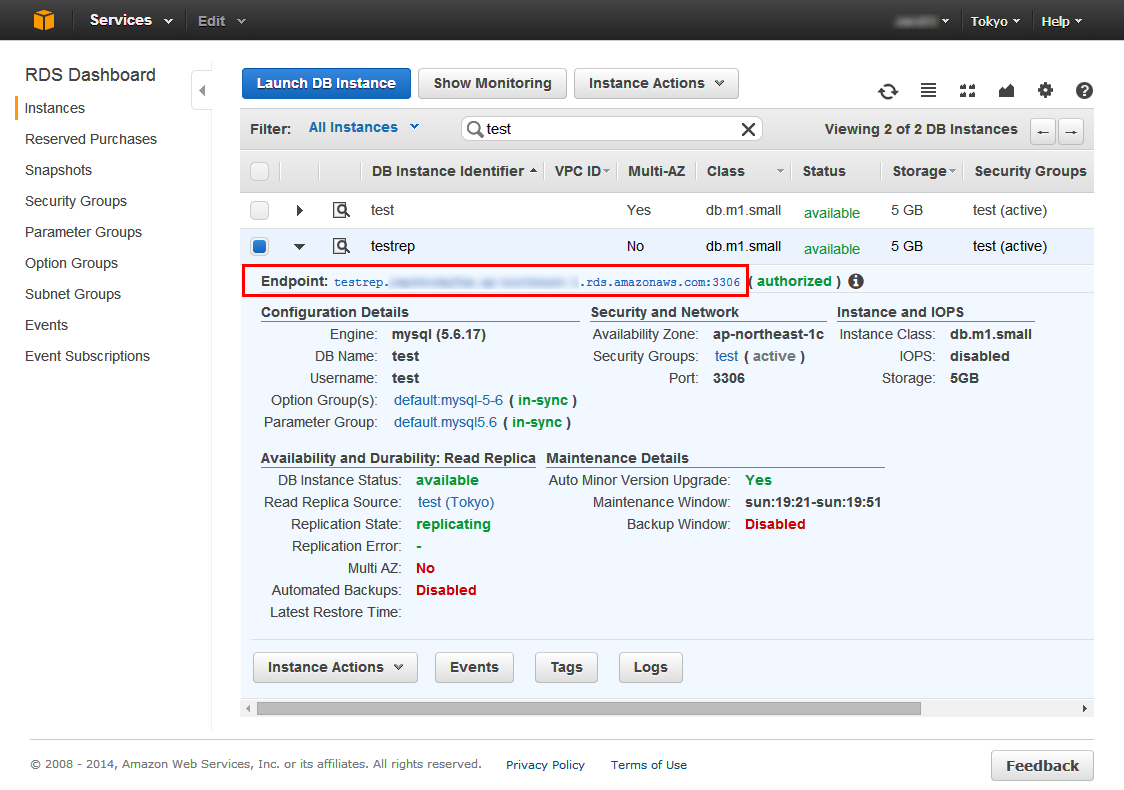Switch to the grid view icon
This screenshot has height=790, width=1124.
click(968, 90)
